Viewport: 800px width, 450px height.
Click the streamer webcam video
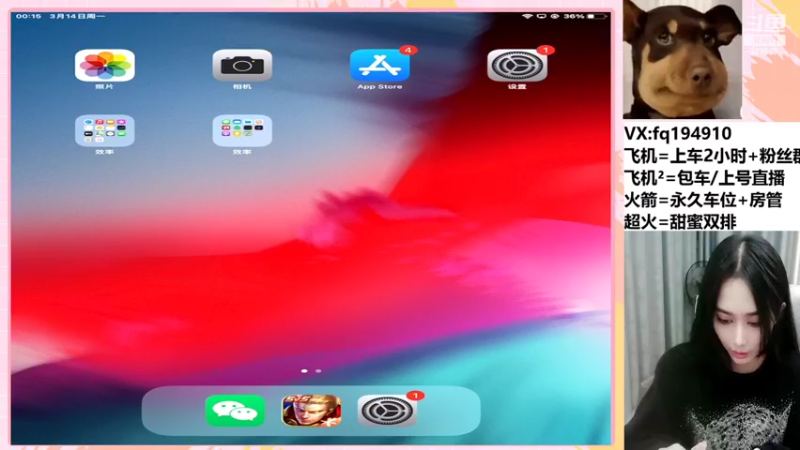[x=712, y=340]
